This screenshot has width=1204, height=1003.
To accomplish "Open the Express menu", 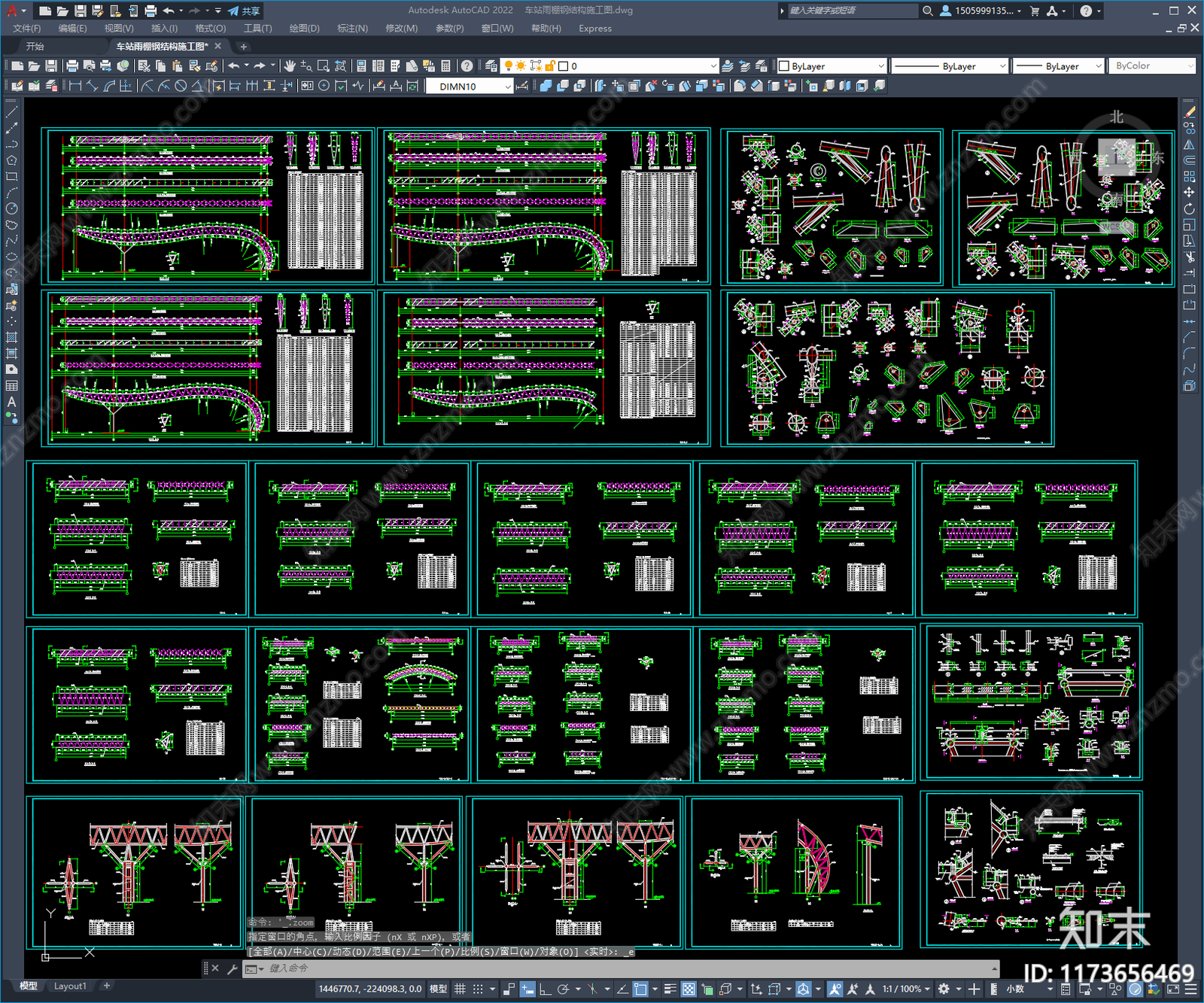I will point(595,29).
